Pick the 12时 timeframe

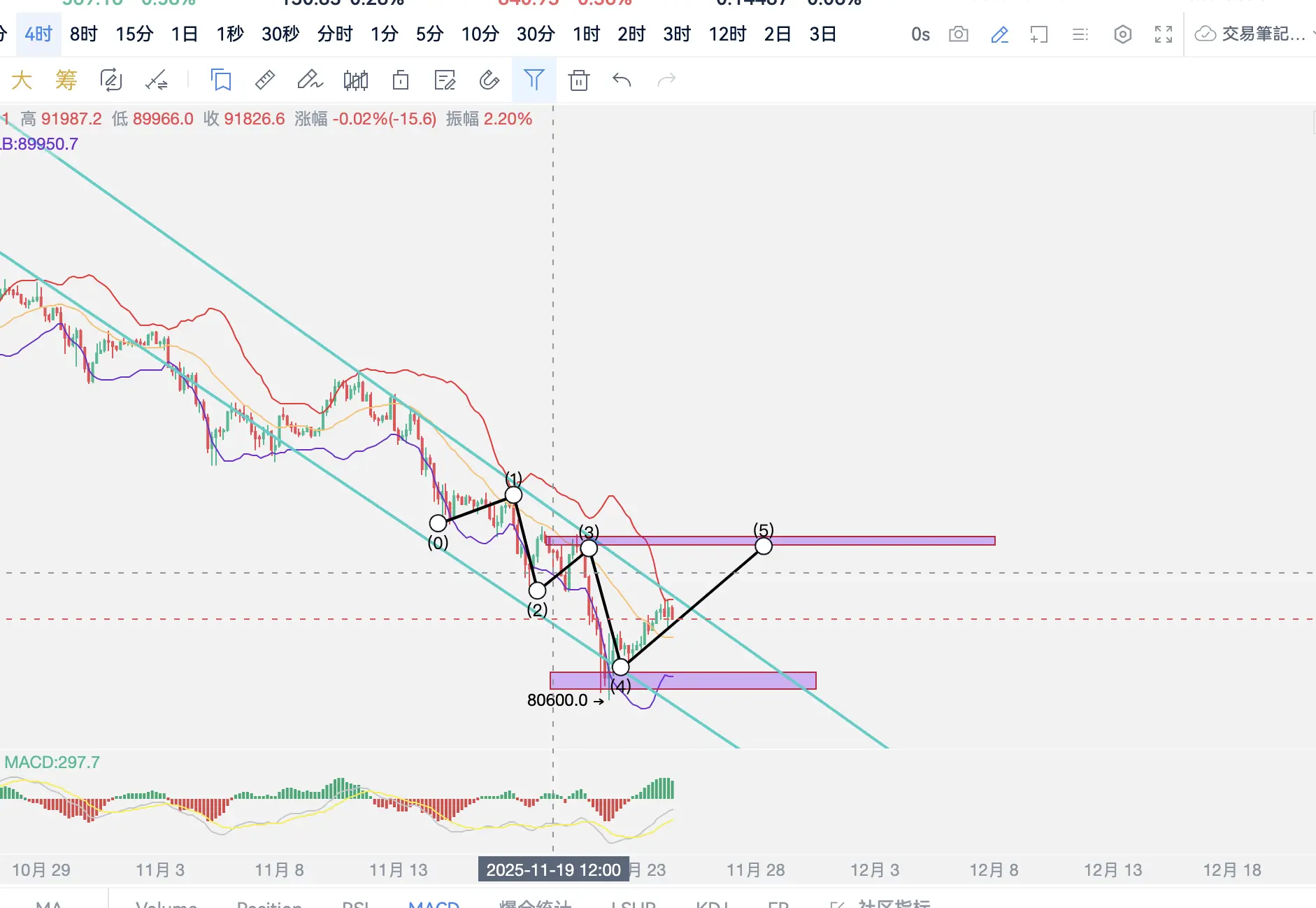click(x=727, y=34)
